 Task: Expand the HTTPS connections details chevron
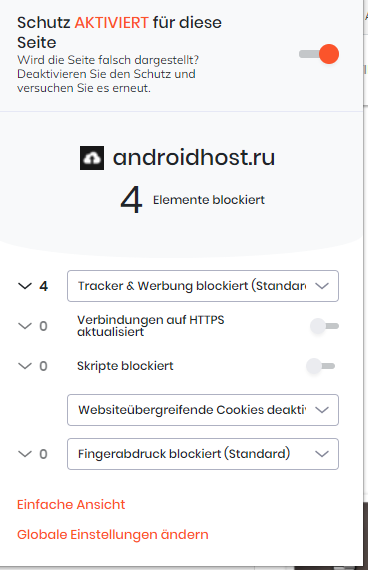pyautogui.click(x=25, y=326)
